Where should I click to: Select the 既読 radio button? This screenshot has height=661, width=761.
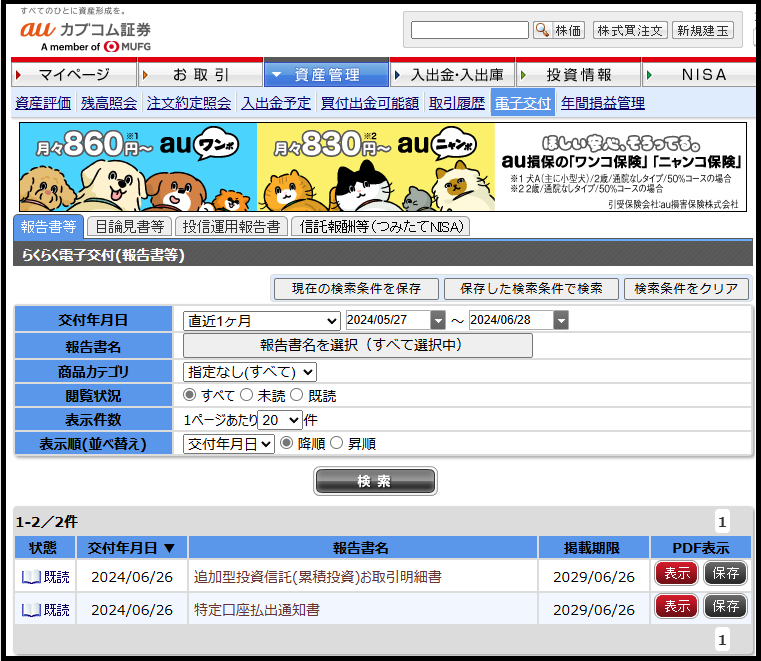297,395
